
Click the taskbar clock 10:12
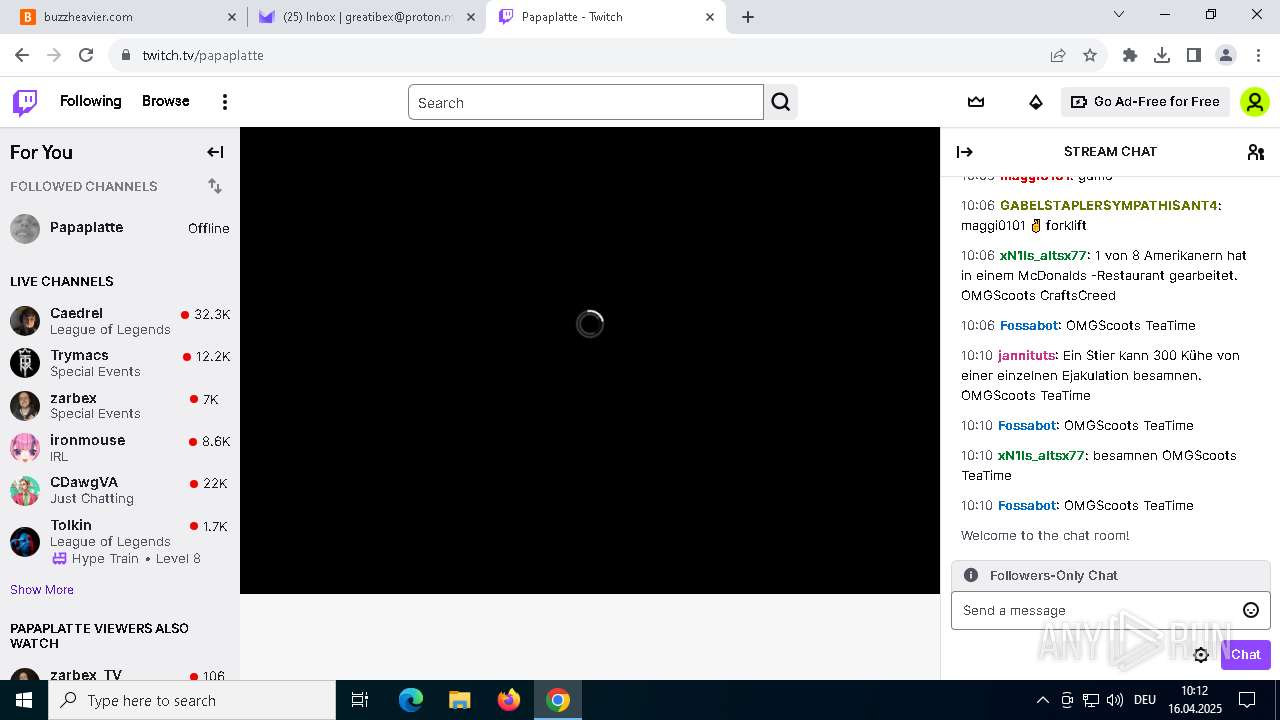click(1194, 690)
